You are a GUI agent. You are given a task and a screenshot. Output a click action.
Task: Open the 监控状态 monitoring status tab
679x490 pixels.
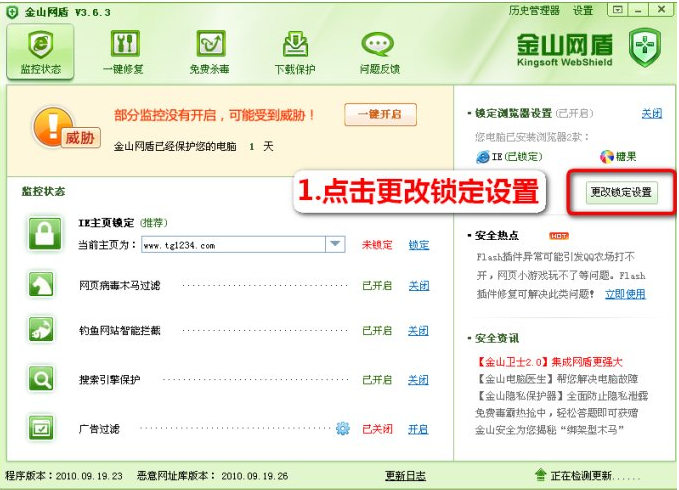pos(40,52)
